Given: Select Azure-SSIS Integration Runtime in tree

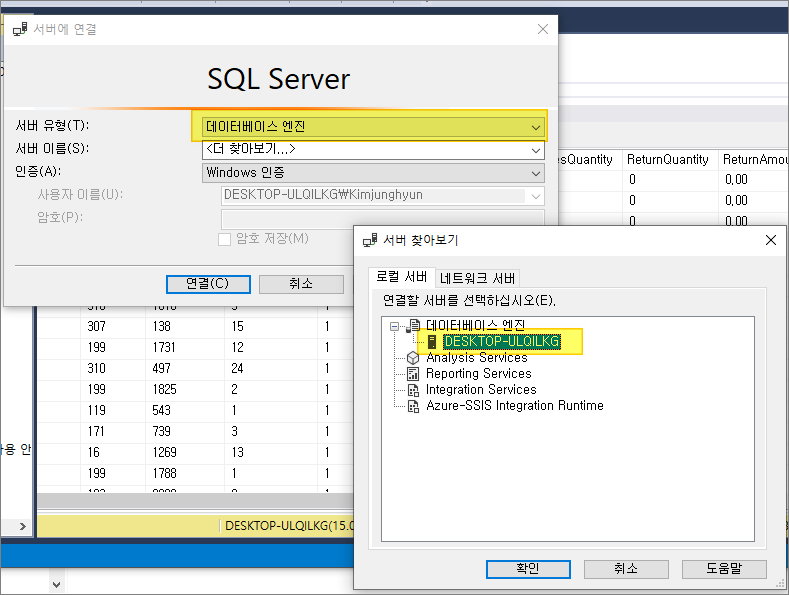Looking at the screenshot, I should (x=515, y=406).
